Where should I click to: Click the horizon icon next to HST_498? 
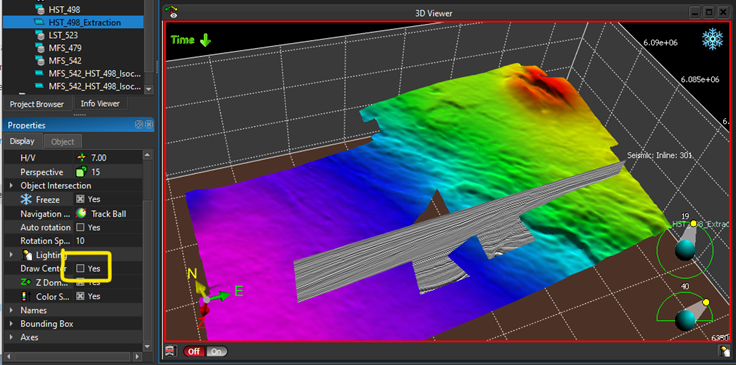tap(41, 9)
